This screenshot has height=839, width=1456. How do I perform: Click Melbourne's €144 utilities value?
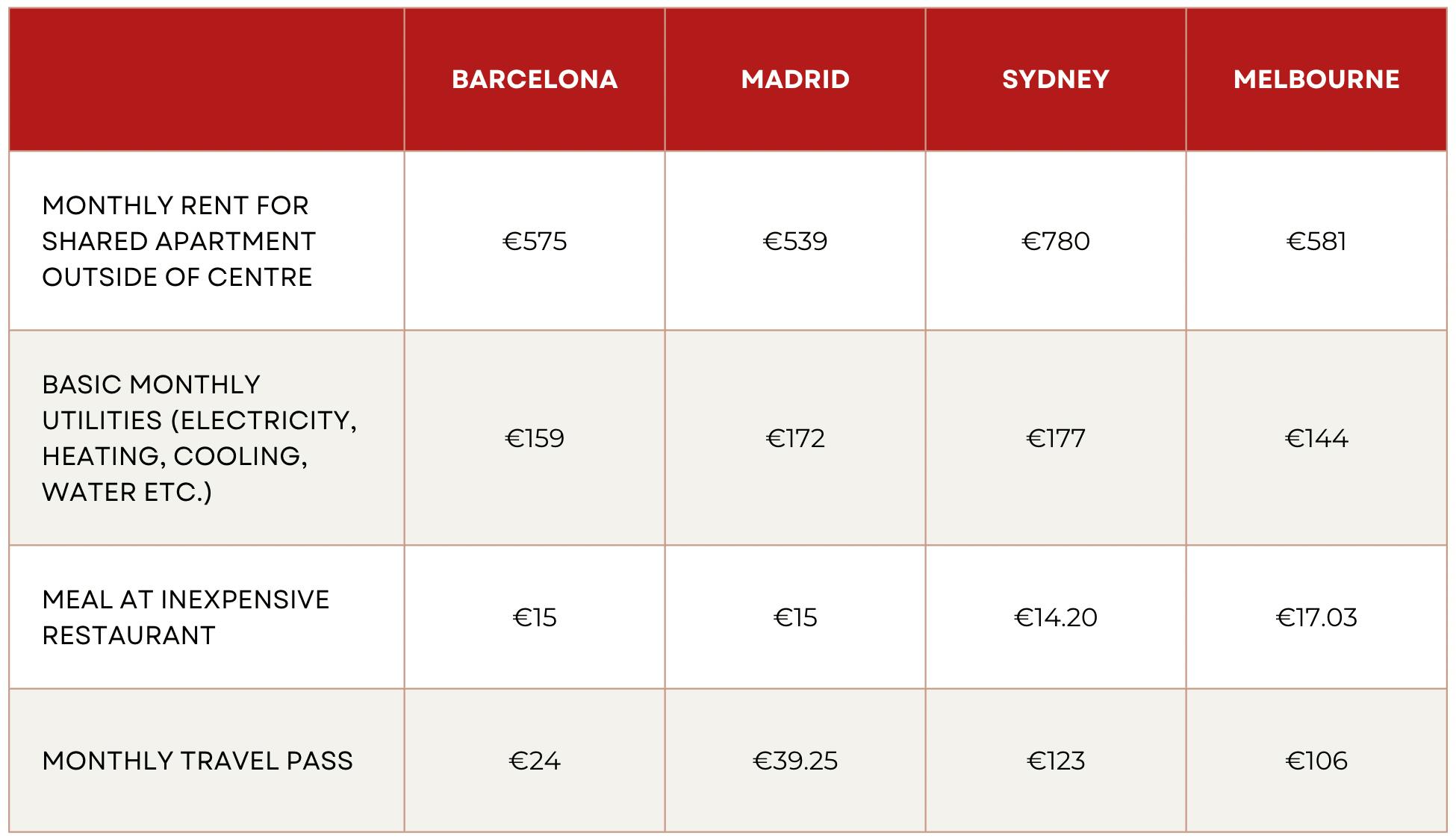1316,438
